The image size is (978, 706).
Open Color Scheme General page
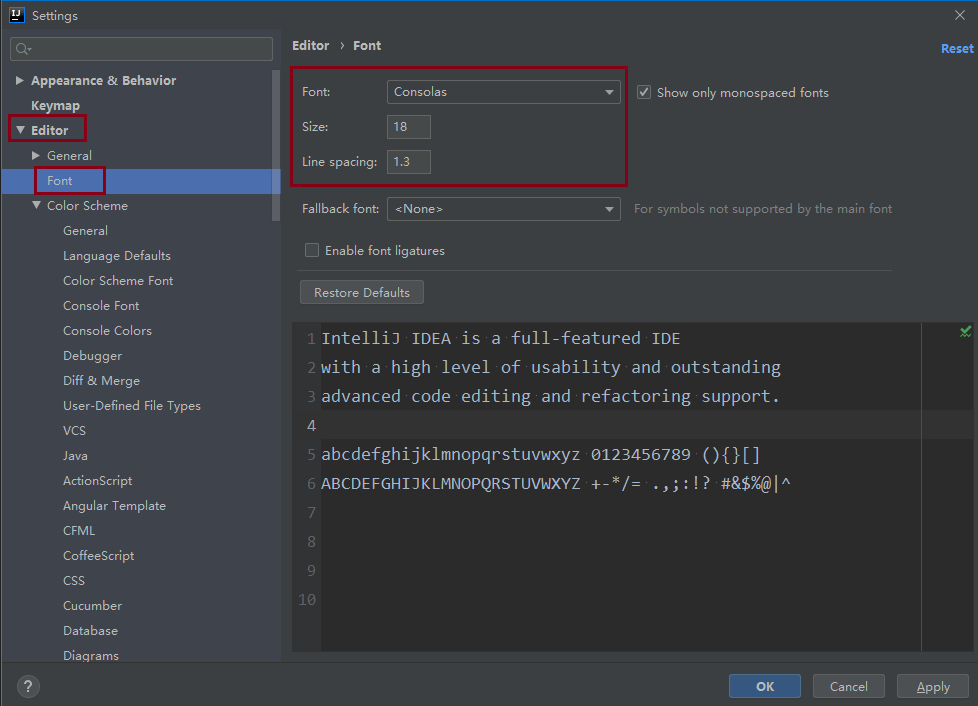coord(85,231)
